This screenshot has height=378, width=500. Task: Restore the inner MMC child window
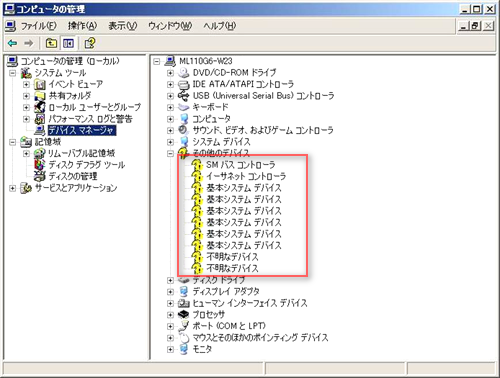coord(476,26)
